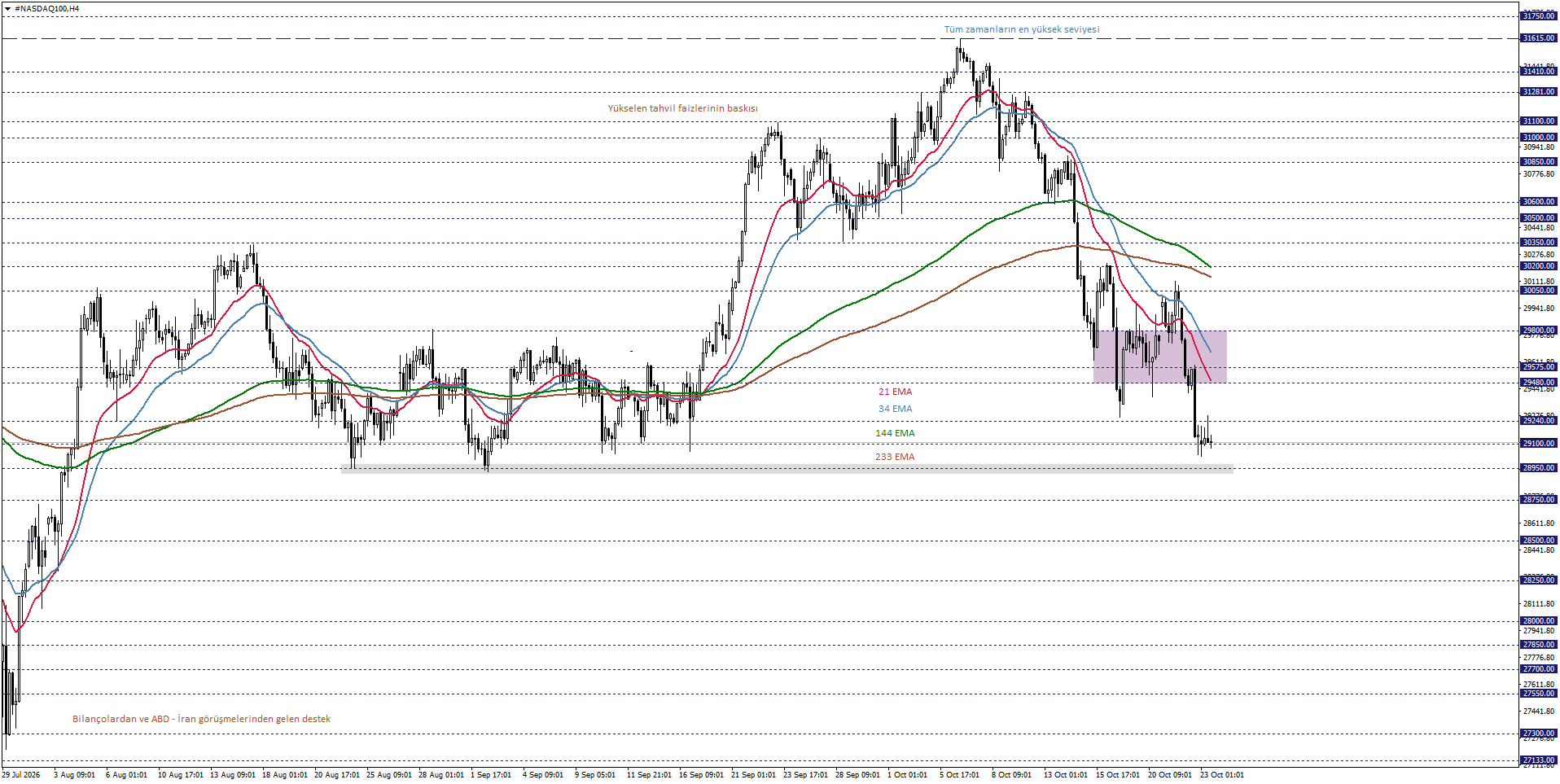
Task: Select the 29480.00 price level tag
Action: 1539,383
